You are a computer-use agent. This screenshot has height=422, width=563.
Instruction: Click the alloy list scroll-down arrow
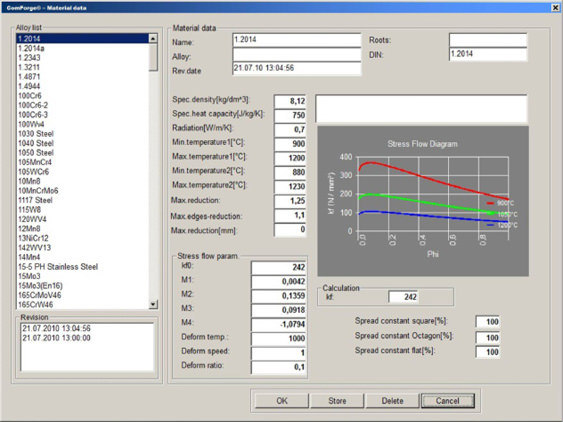(x=153, y=304)
